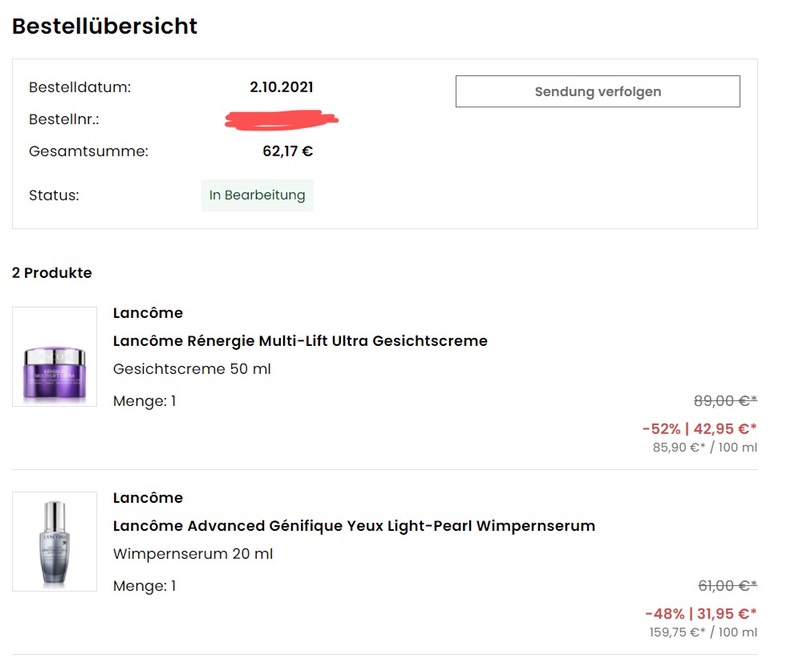This screenshot has height=666, width=786.
Task: Click the In Bearbeitung status badge
Action: 257,195
